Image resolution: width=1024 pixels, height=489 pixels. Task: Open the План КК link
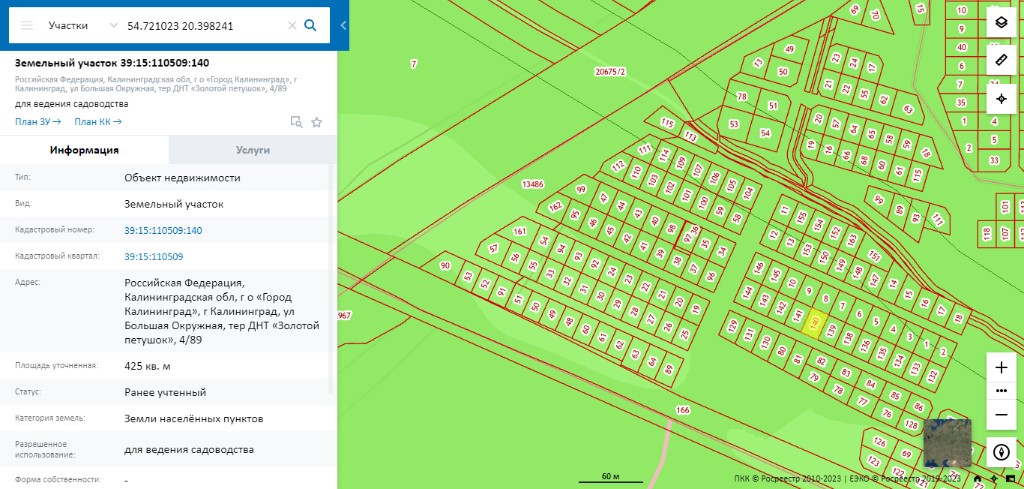[98, 121]
